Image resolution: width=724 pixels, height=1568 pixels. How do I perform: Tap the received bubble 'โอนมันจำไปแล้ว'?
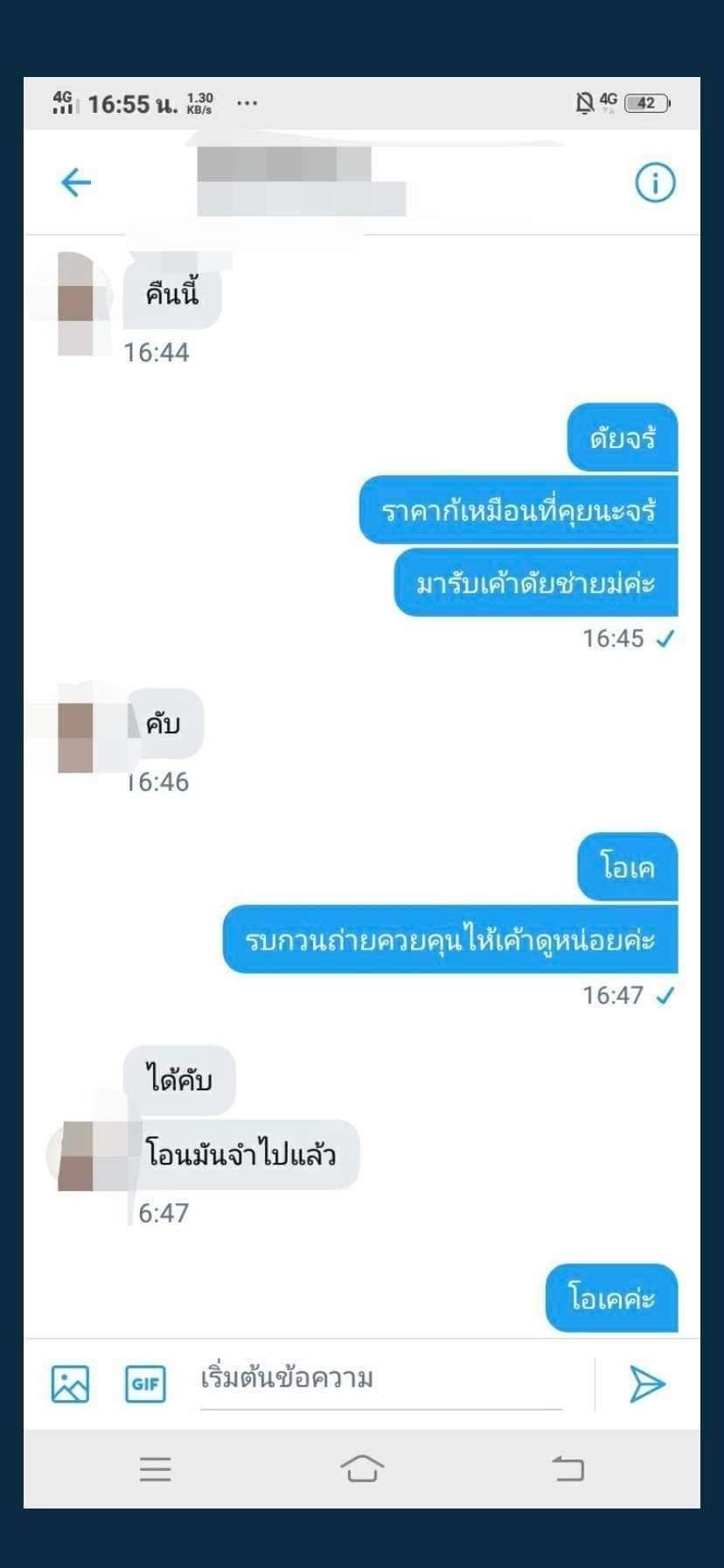241,1154
